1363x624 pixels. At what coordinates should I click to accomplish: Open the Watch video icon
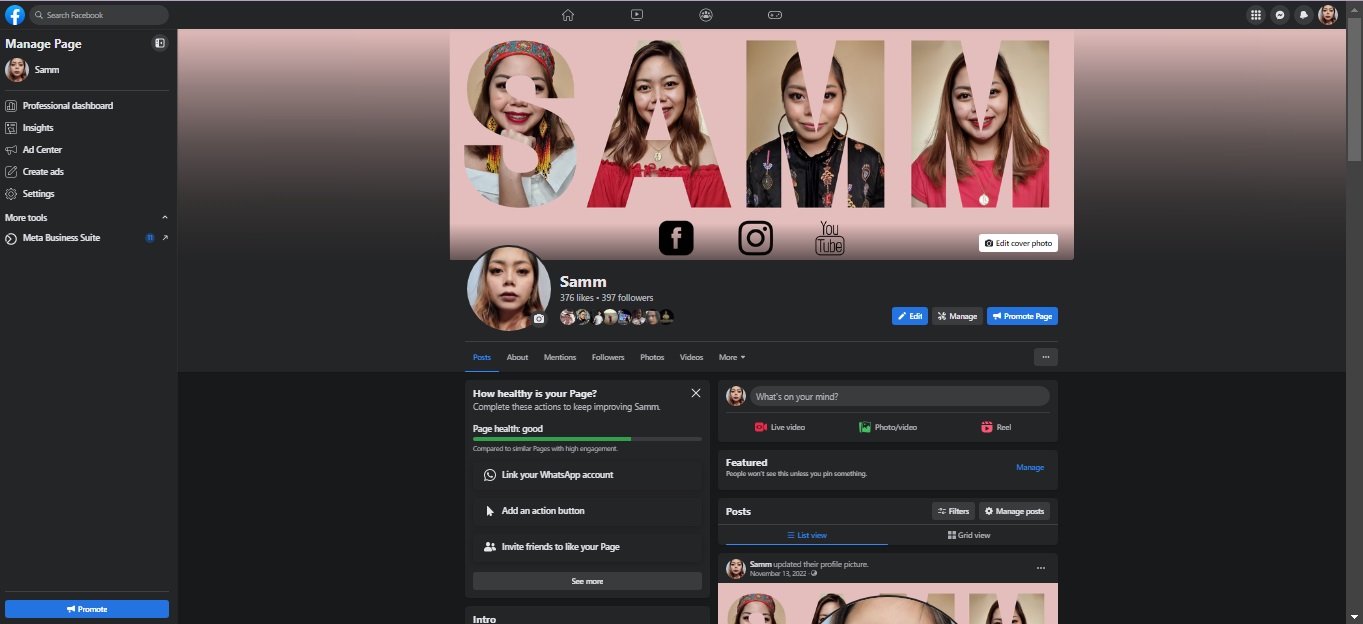tap(637, 15)
